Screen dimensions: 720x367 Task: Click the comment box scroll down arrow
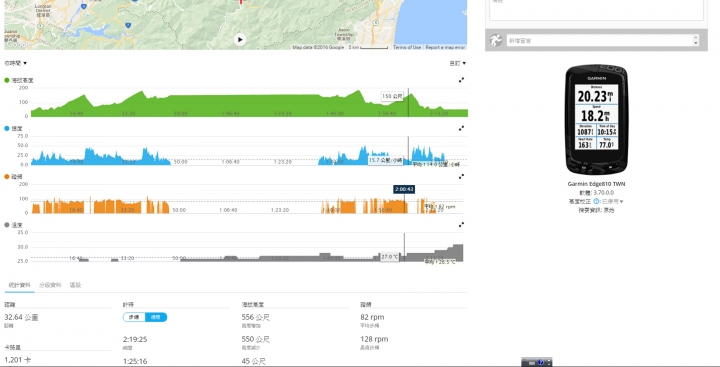pyautogui.click(x=696, y=43)
